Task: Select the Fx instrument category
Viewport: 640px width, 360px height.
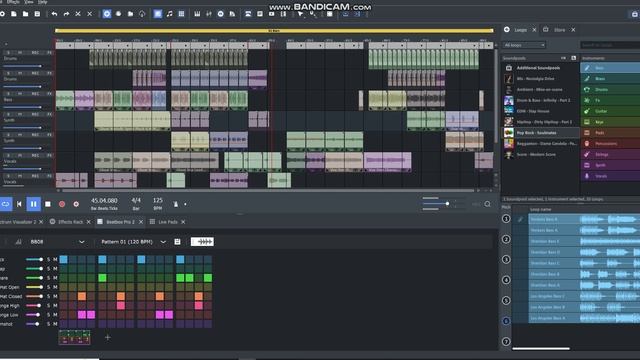Action: pyautogui.click(x=610, y=100)
